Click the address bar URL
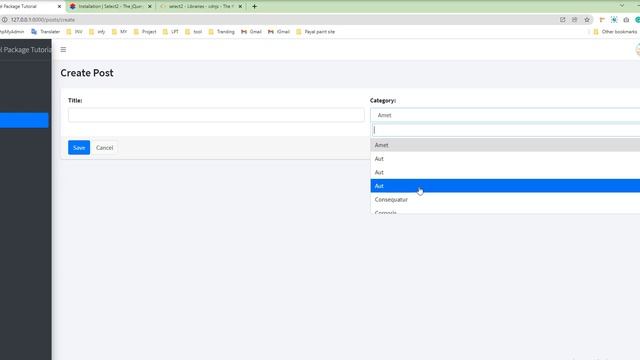The width and height of the screenshot is (640, 360). 42,20
